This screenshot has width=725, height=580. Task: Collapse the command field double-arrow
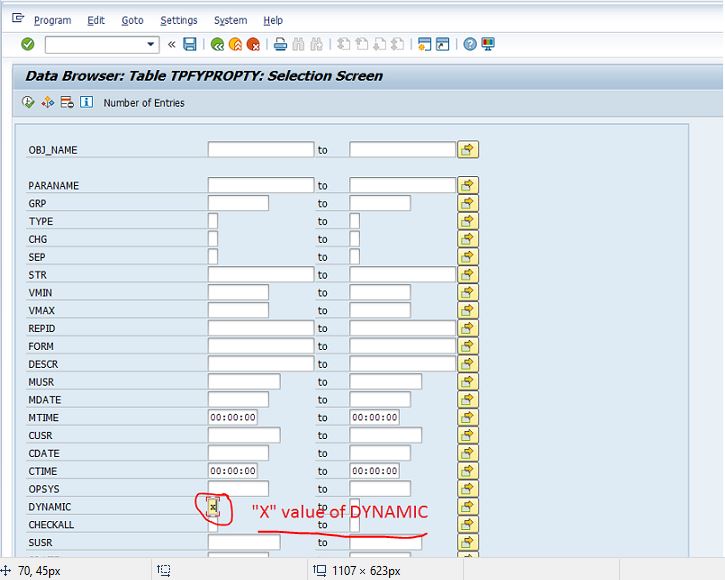point(172,44)
